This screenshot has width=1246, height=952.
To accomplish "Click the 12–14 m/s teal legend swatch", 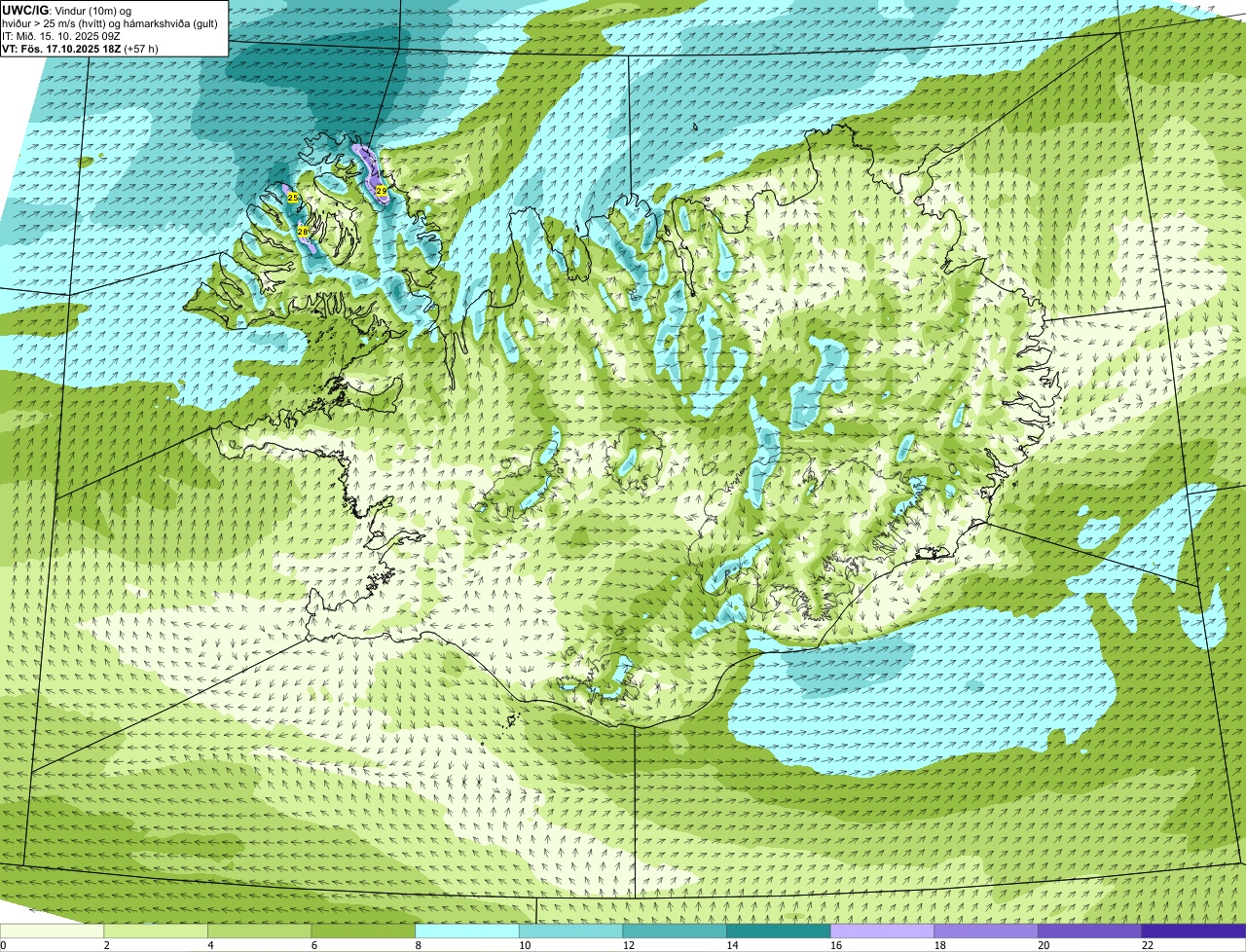I will pos(675,932).
